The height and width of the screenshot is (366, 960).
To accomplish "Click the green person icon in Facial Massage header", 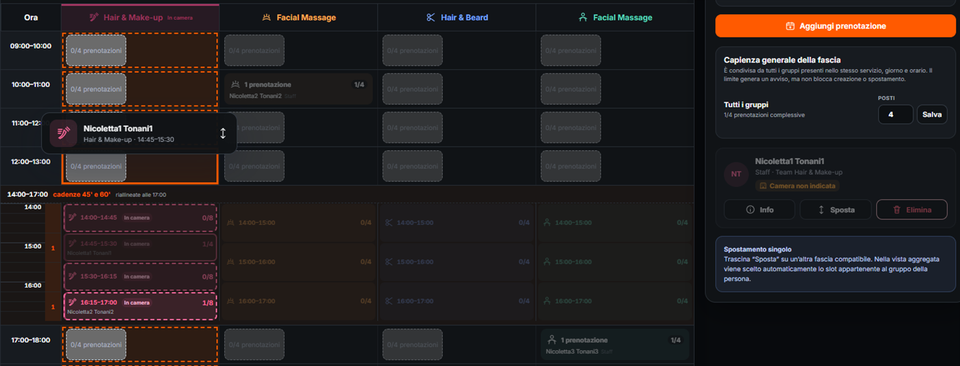I will click(x=583, y=18).
